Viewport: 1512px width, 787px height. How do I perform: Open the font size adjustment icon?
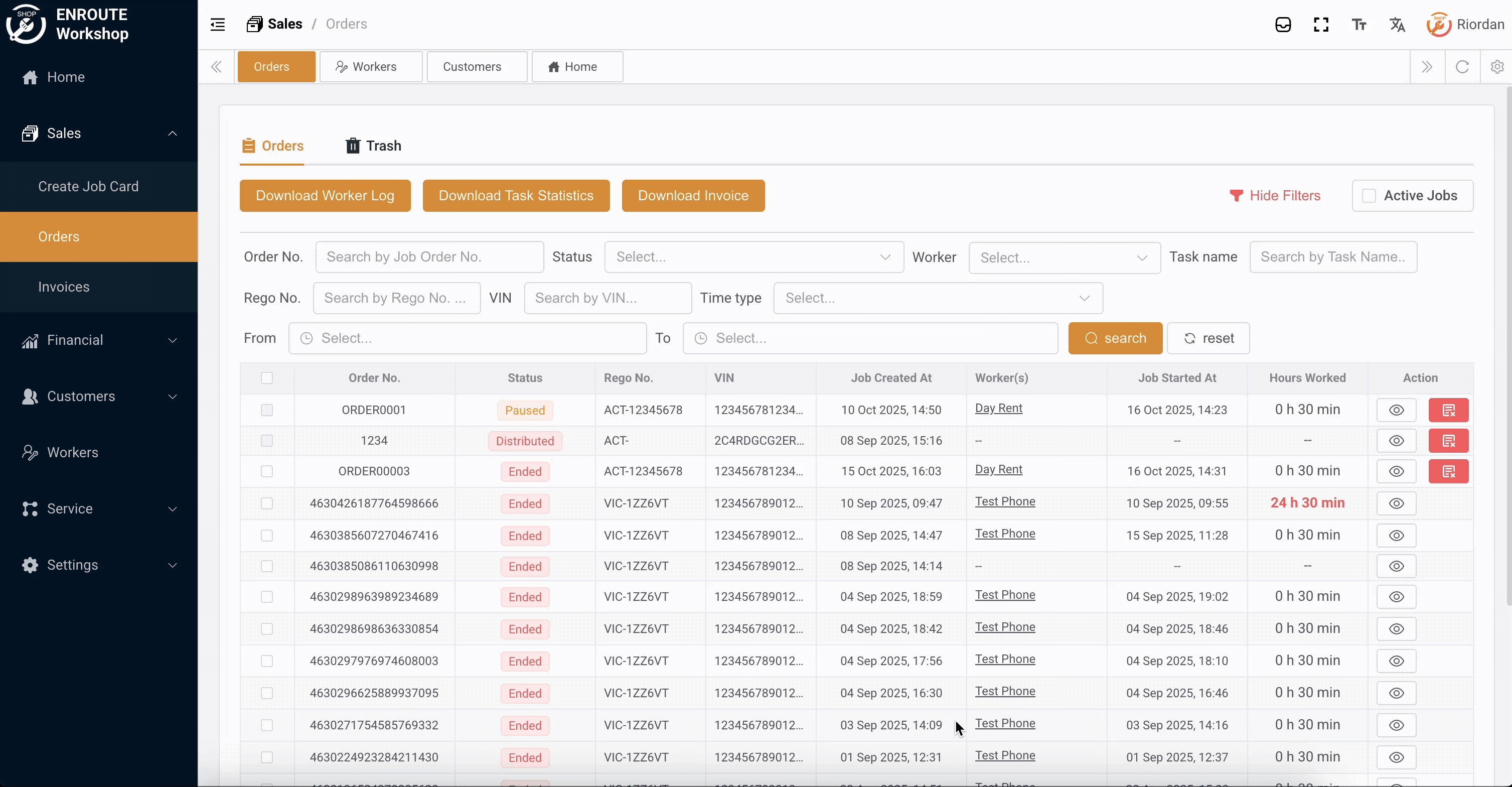pos(1359,24)
